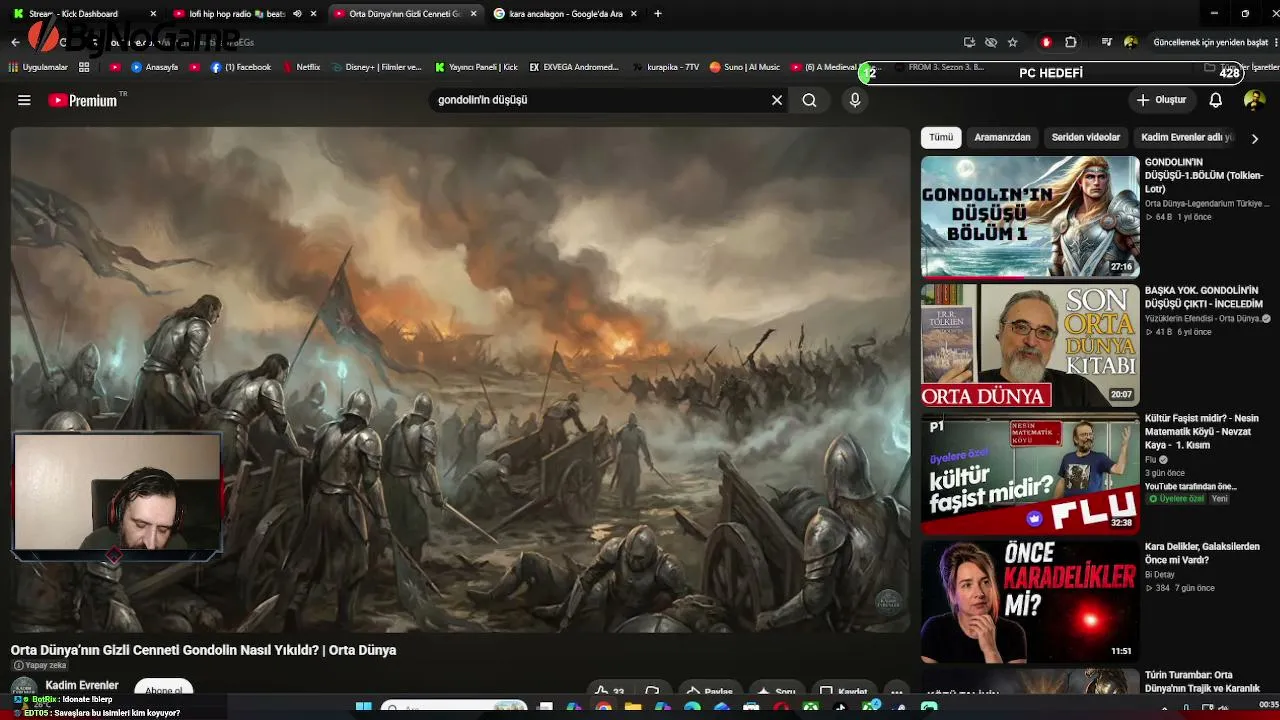Viewport: 1280px width, 720px height.
Task: Select the Tümü filter chip
Action: pyautogui.click(x=941, y=137)
